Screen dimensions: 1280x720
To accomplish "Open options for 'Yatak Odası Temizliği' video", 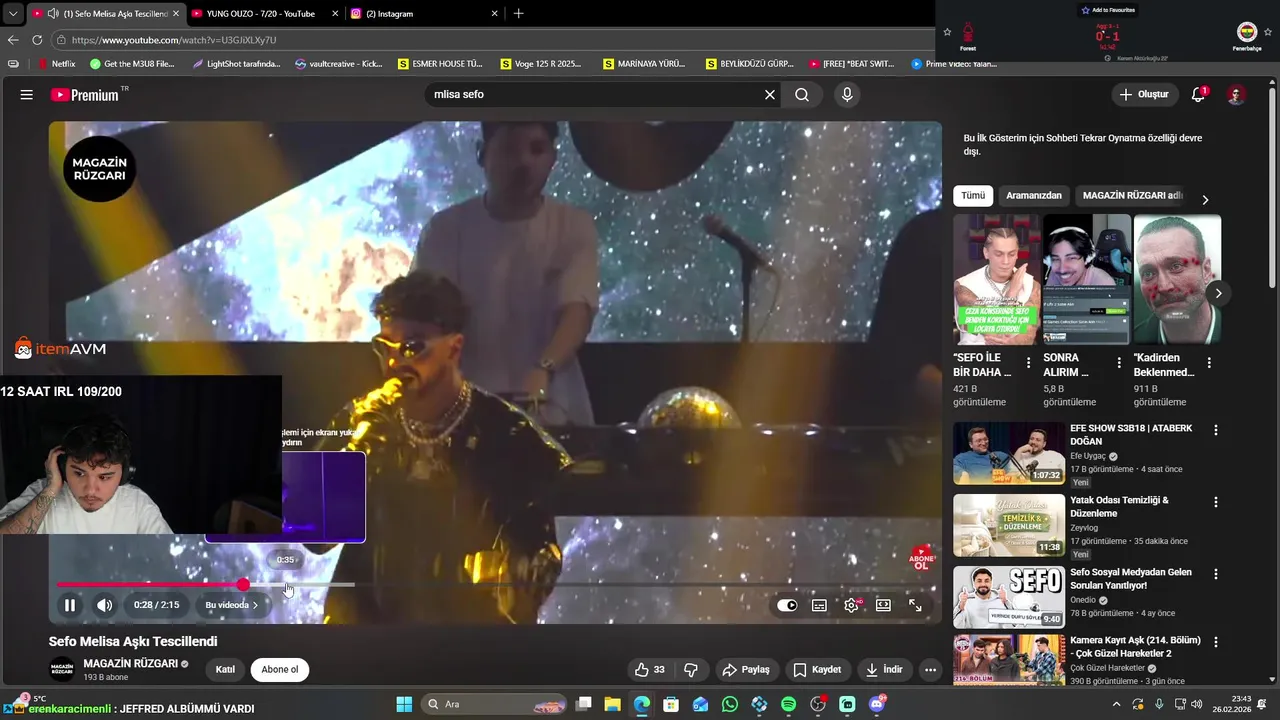I will [x=1216, y=502].
